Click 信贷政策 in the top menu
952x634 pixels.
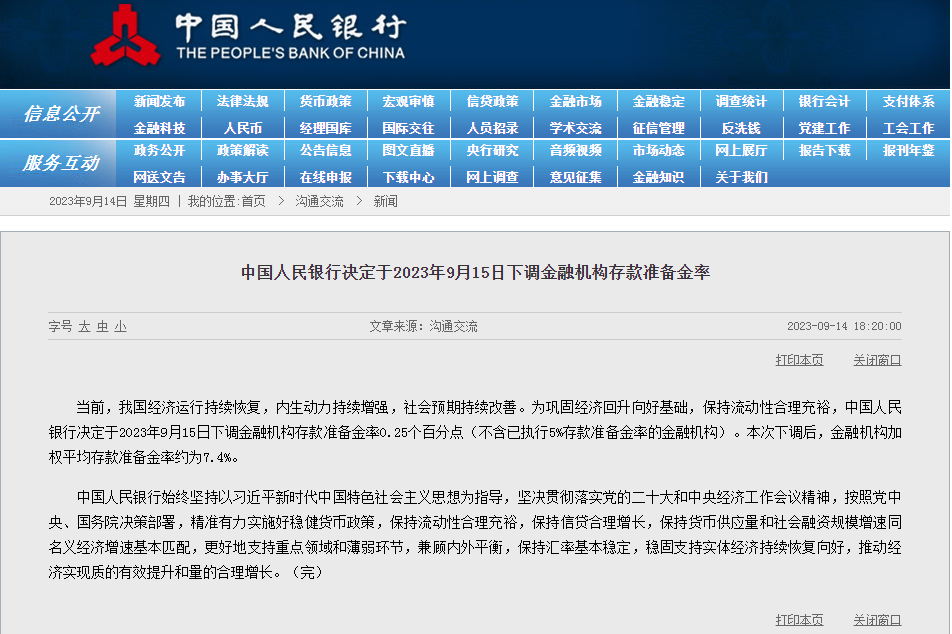(x=492, y=101)
